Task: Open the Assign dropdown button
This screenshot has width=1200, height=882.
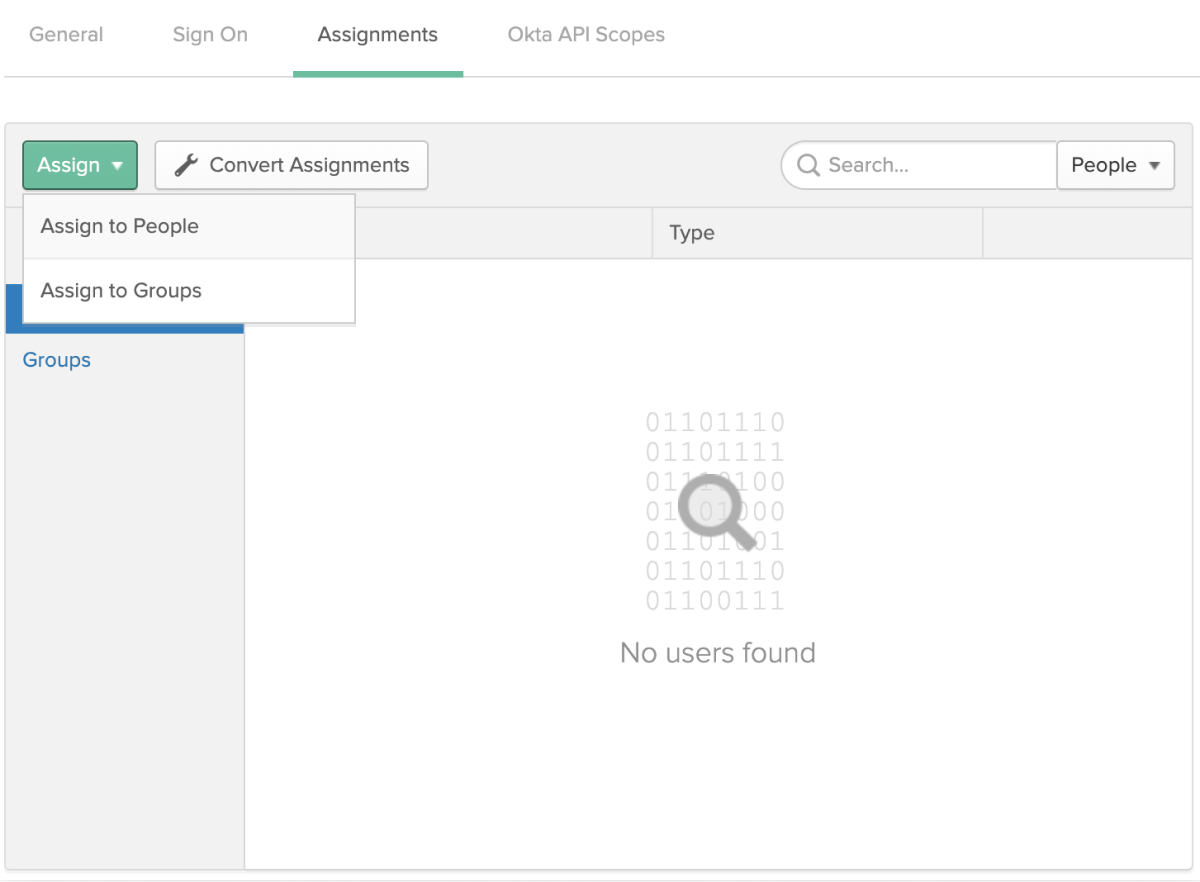Action: [x=80, y=165]
